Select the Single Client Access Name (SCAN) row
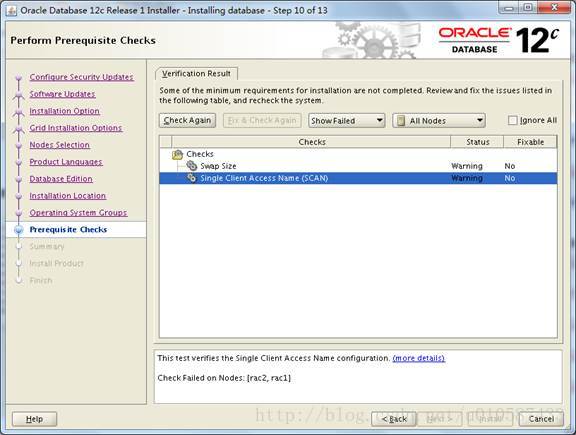 pyautogui.click(x=358, y=178)
